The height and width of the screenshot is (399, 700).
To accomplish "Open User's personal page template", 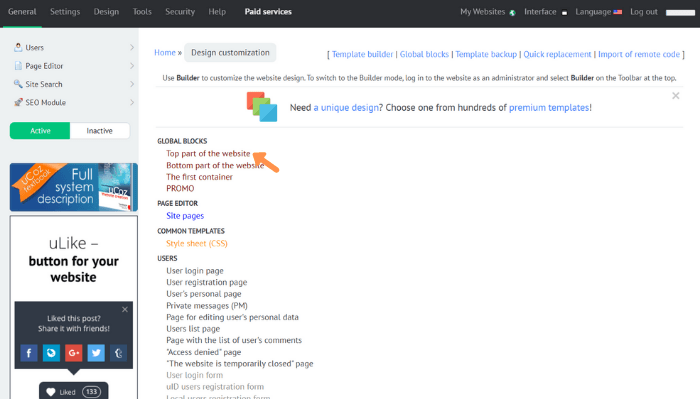I will 204,294.
